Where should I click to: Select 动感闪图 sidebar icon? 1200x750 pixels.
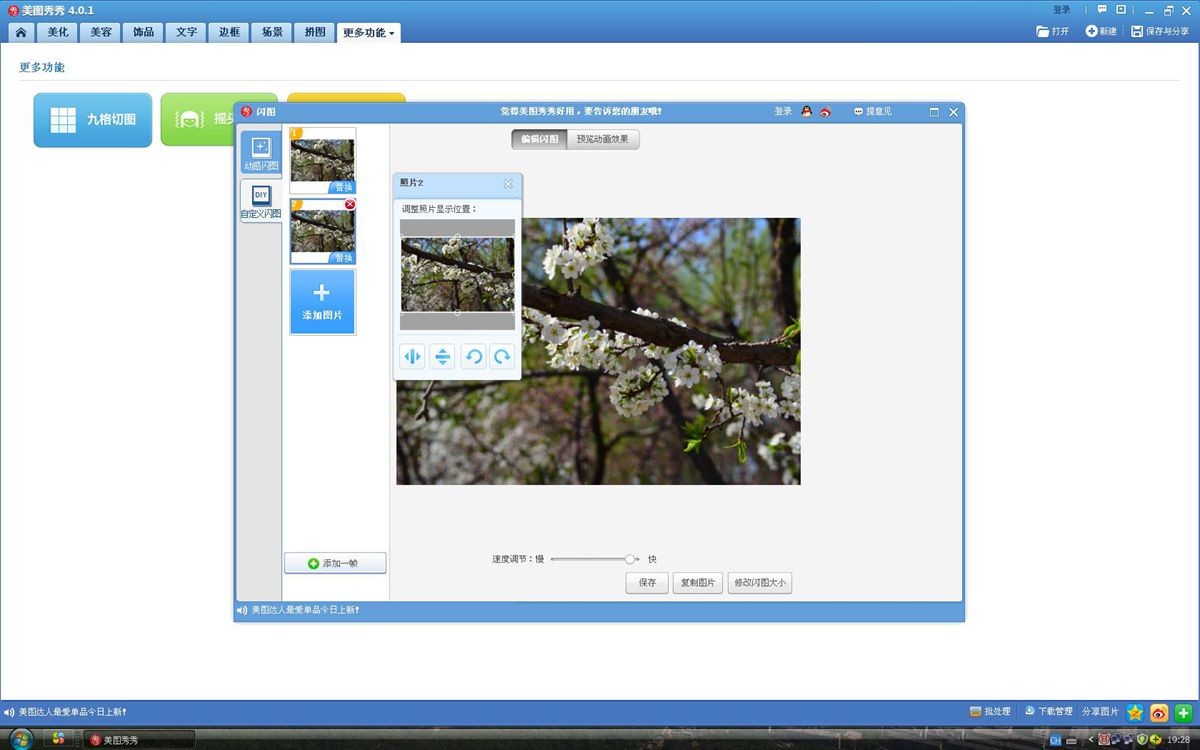coord(261,153)
